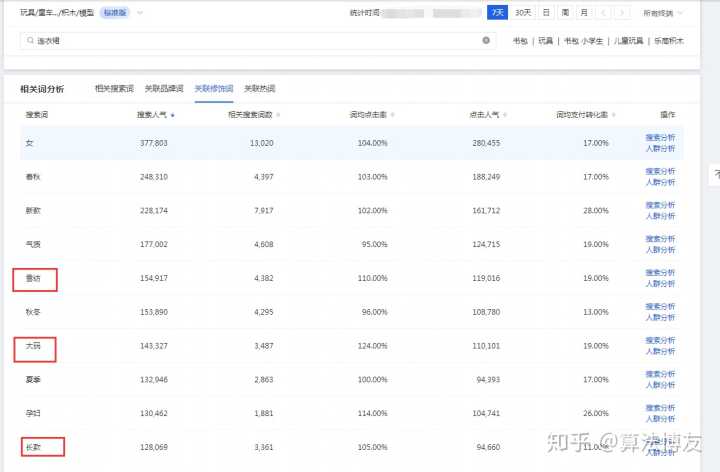
Task: Select the 7天 time range
Action: (x=497, y=13)
